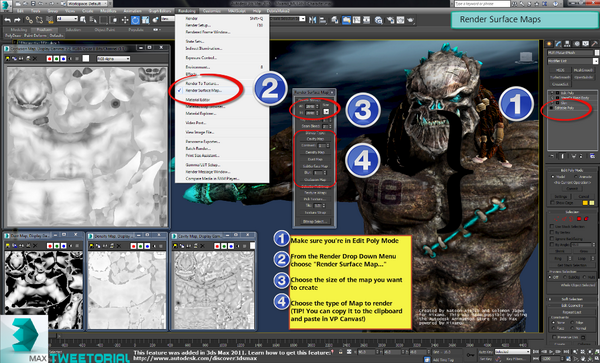Enable the By Vertex checkbox

pos(552,232)
